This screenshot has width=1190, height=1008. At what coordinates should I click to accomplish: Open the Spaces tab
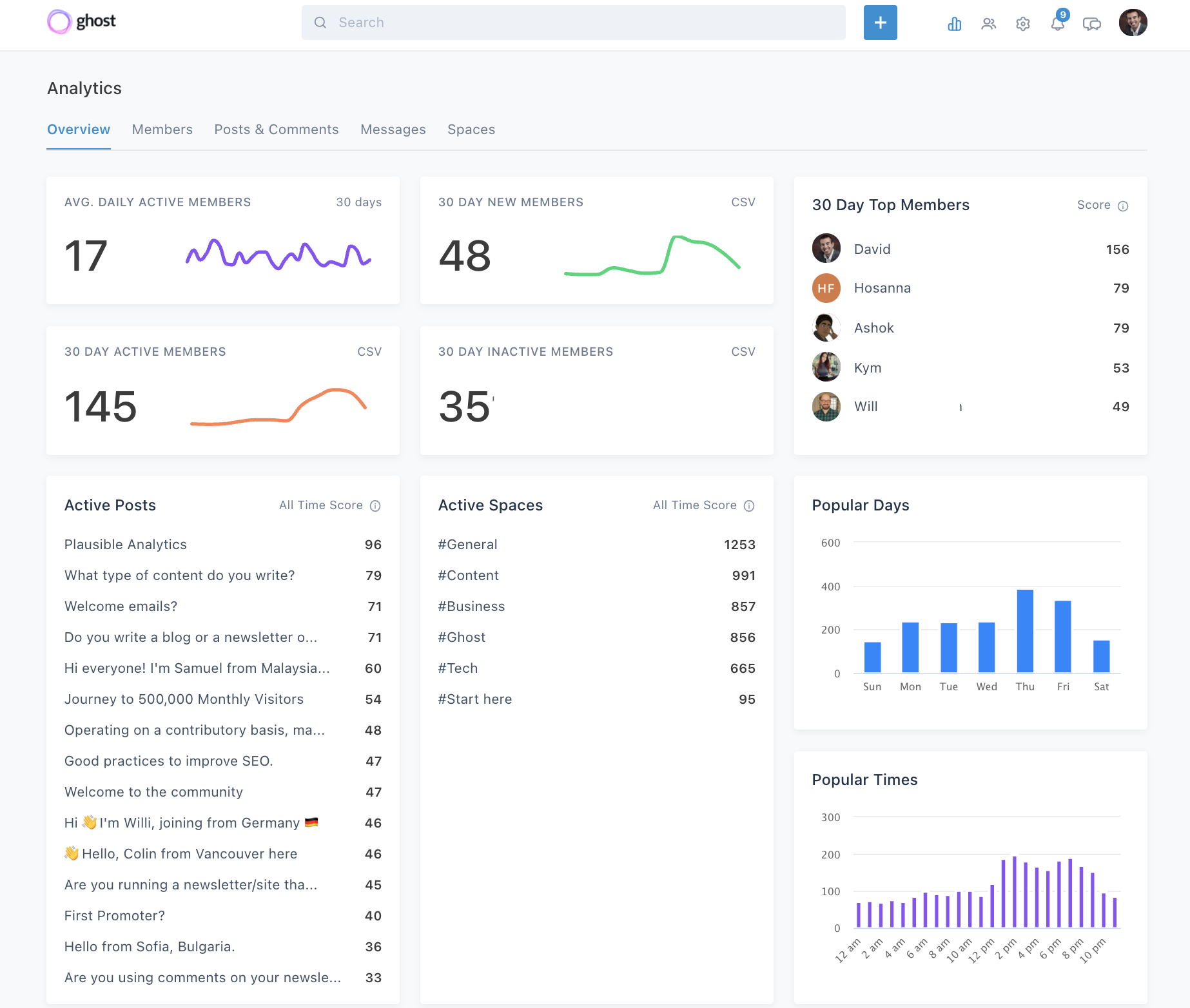[471, 129]
